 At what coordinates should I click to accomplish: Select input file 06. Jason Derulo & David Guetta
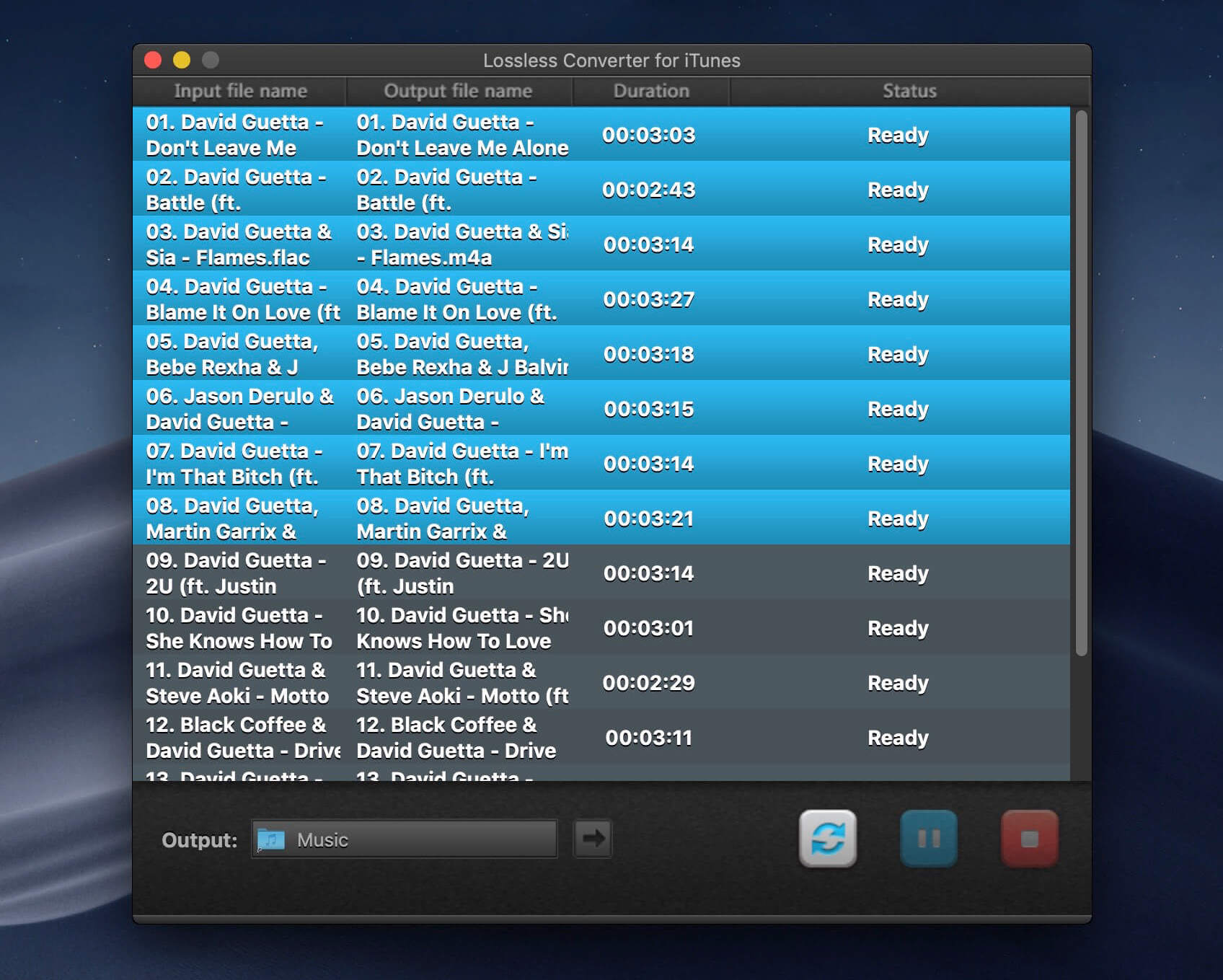239,409
